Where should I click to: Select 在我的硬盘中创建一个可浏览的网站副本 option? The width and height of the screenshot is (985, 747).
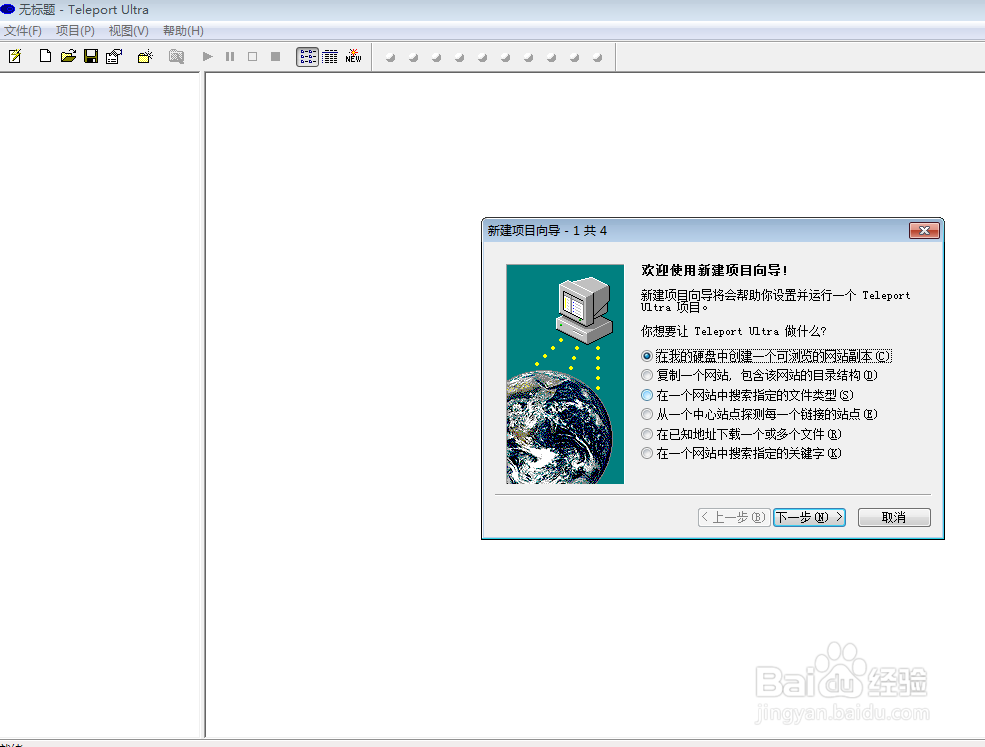pyautogui.click(x=766, y=356)
